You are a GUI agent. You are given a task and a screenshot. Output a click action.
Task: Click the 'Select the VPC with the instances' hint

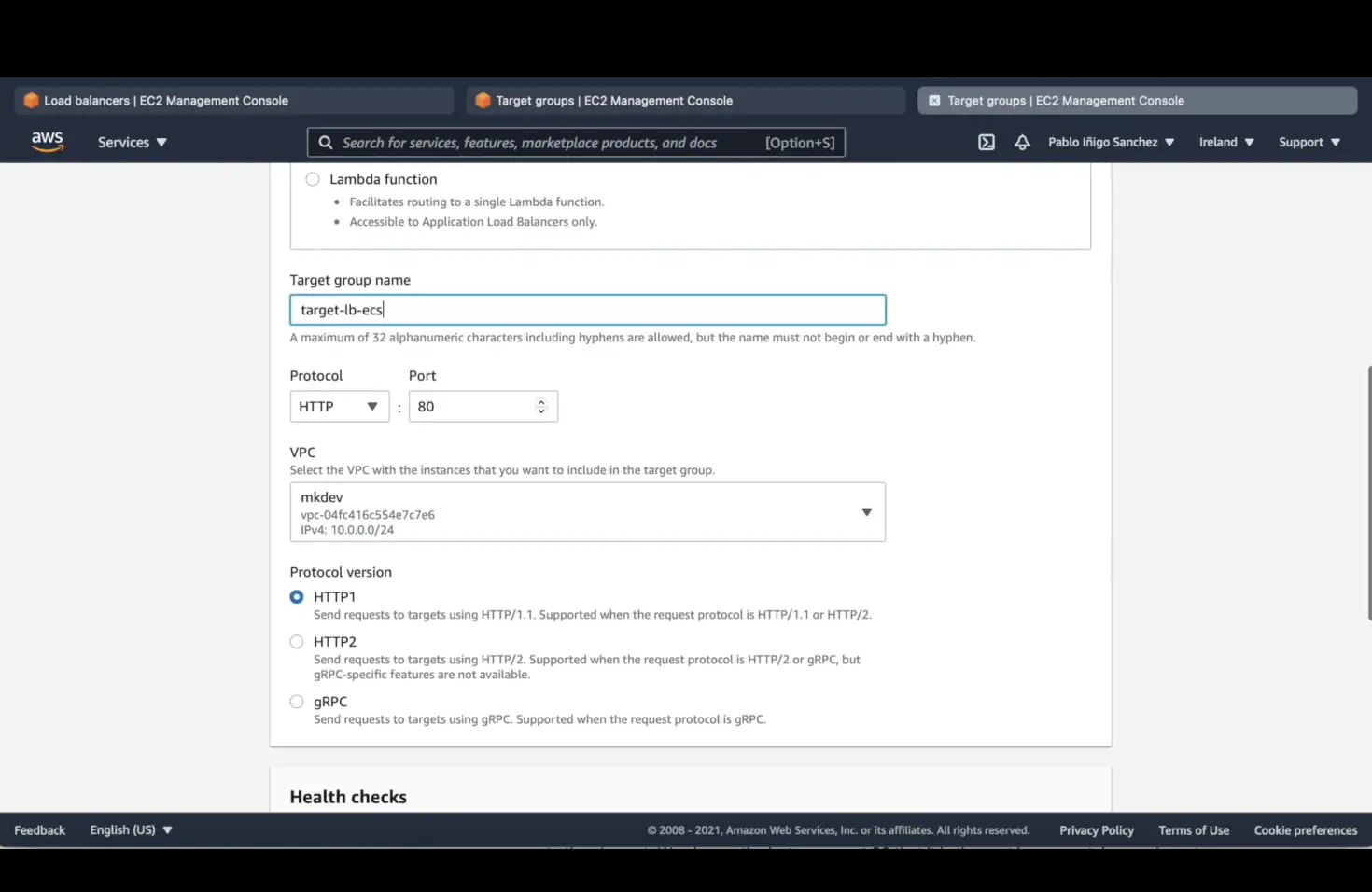[x=502, y=470]
